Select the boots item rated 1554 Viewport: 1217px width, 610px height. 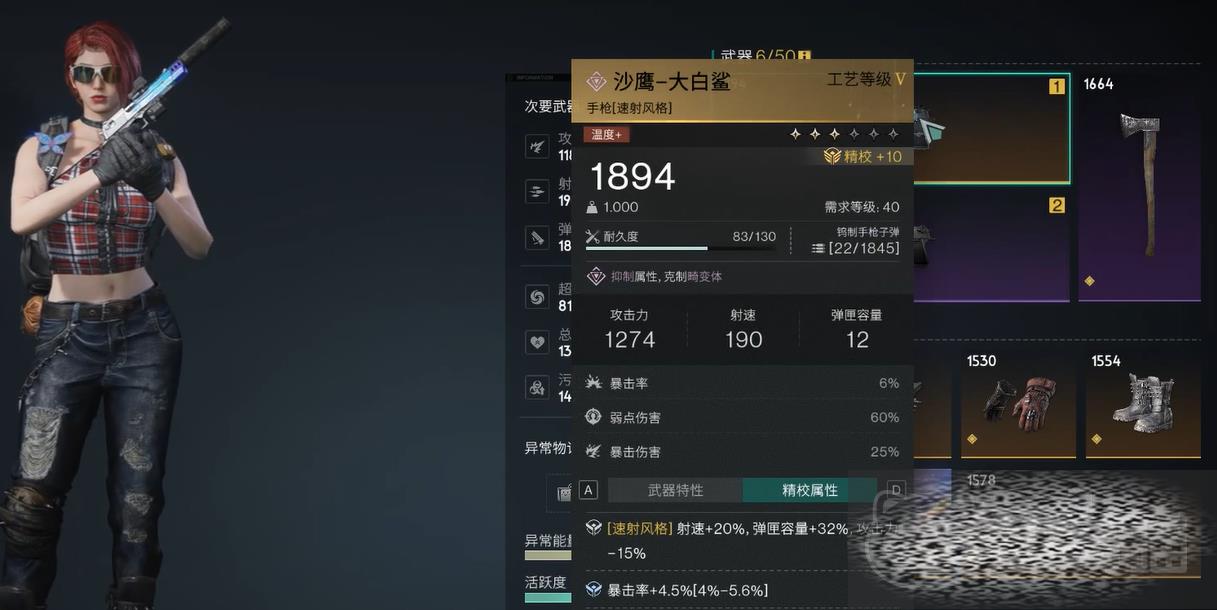tap(1143, 403)
